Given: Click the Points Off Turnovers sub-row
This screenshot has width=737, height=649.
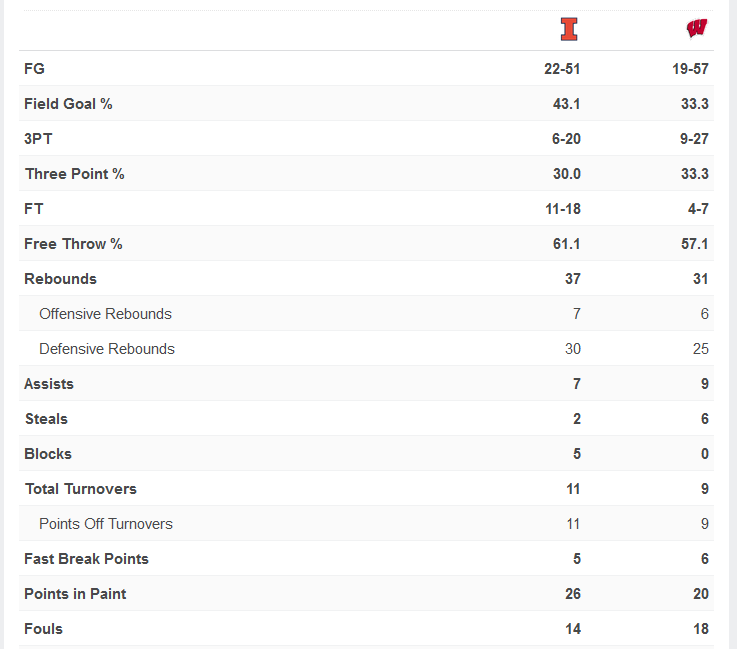Looking at the screenshot, I should (106, 524).
